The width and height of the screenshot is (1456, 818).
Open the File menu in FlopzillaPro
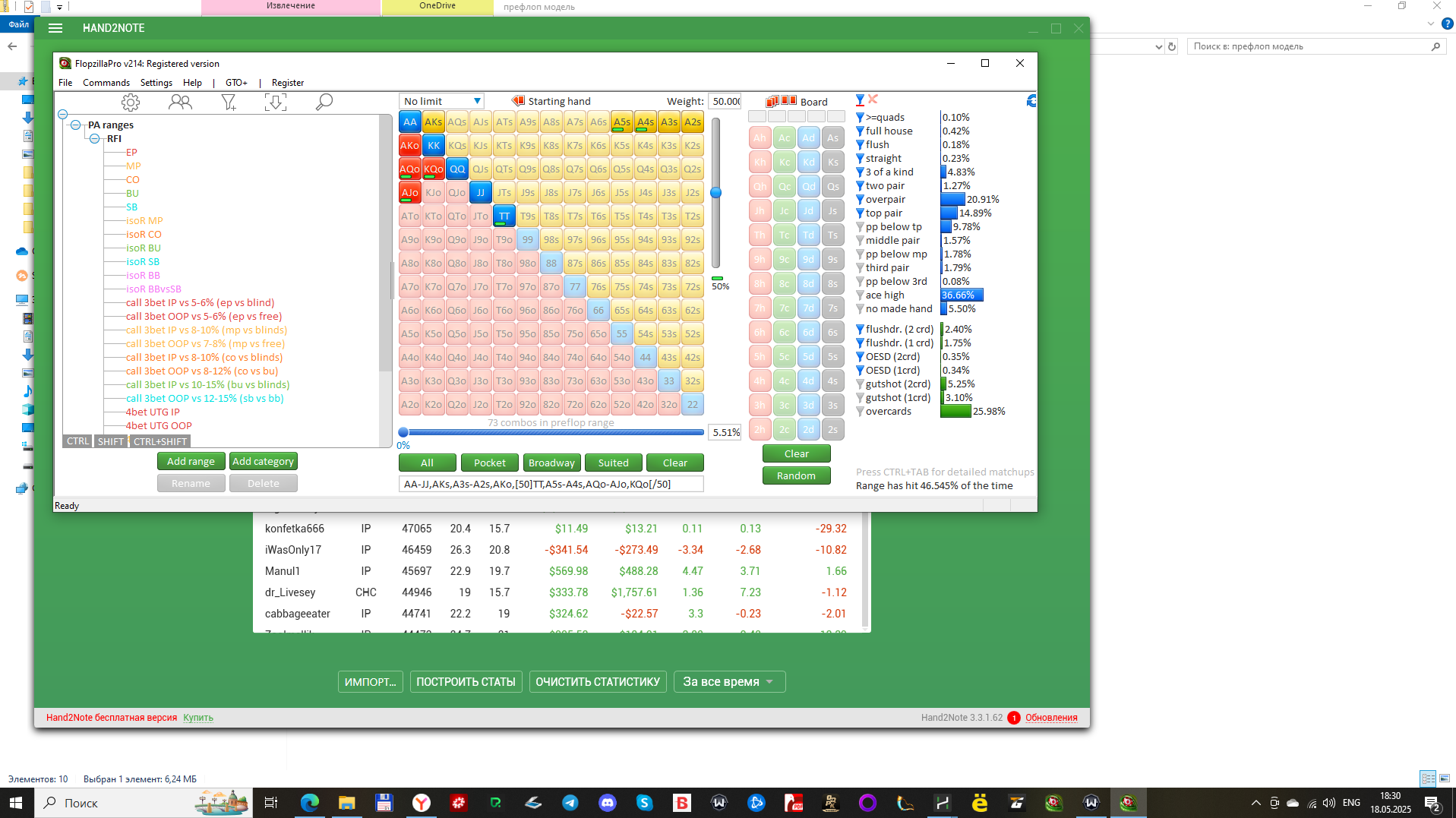point(65,83)
